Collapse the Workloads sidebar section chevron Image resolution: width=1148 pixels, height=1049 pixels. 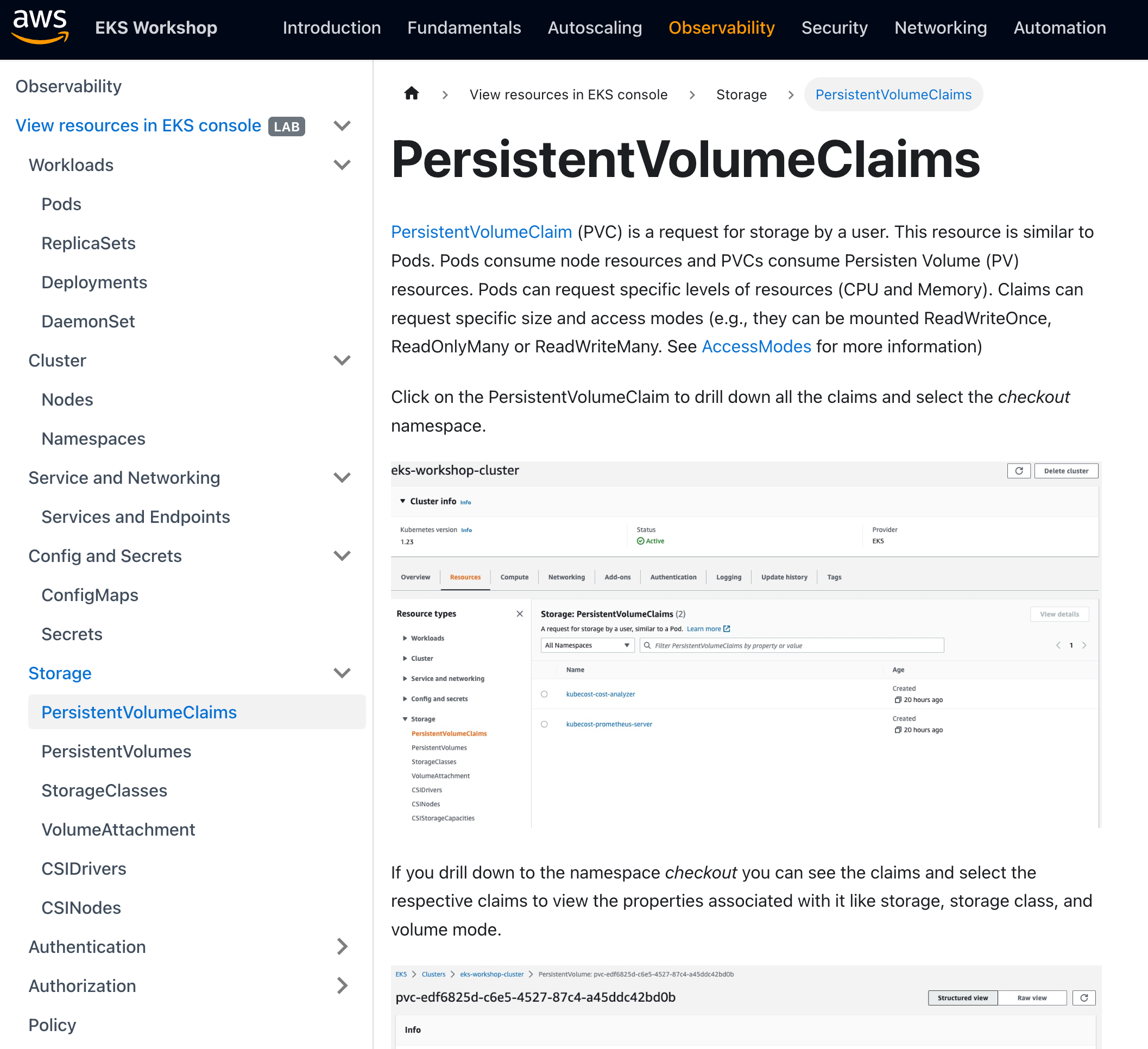[342, 165]
